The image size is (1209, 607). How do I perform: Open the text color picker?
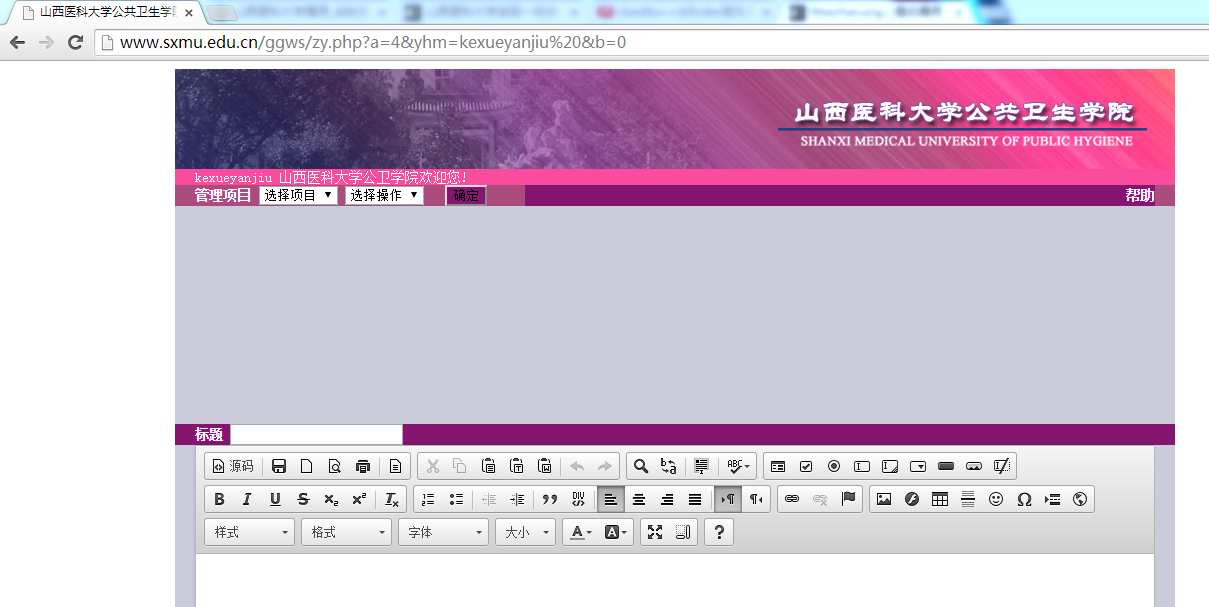[580, 532]
